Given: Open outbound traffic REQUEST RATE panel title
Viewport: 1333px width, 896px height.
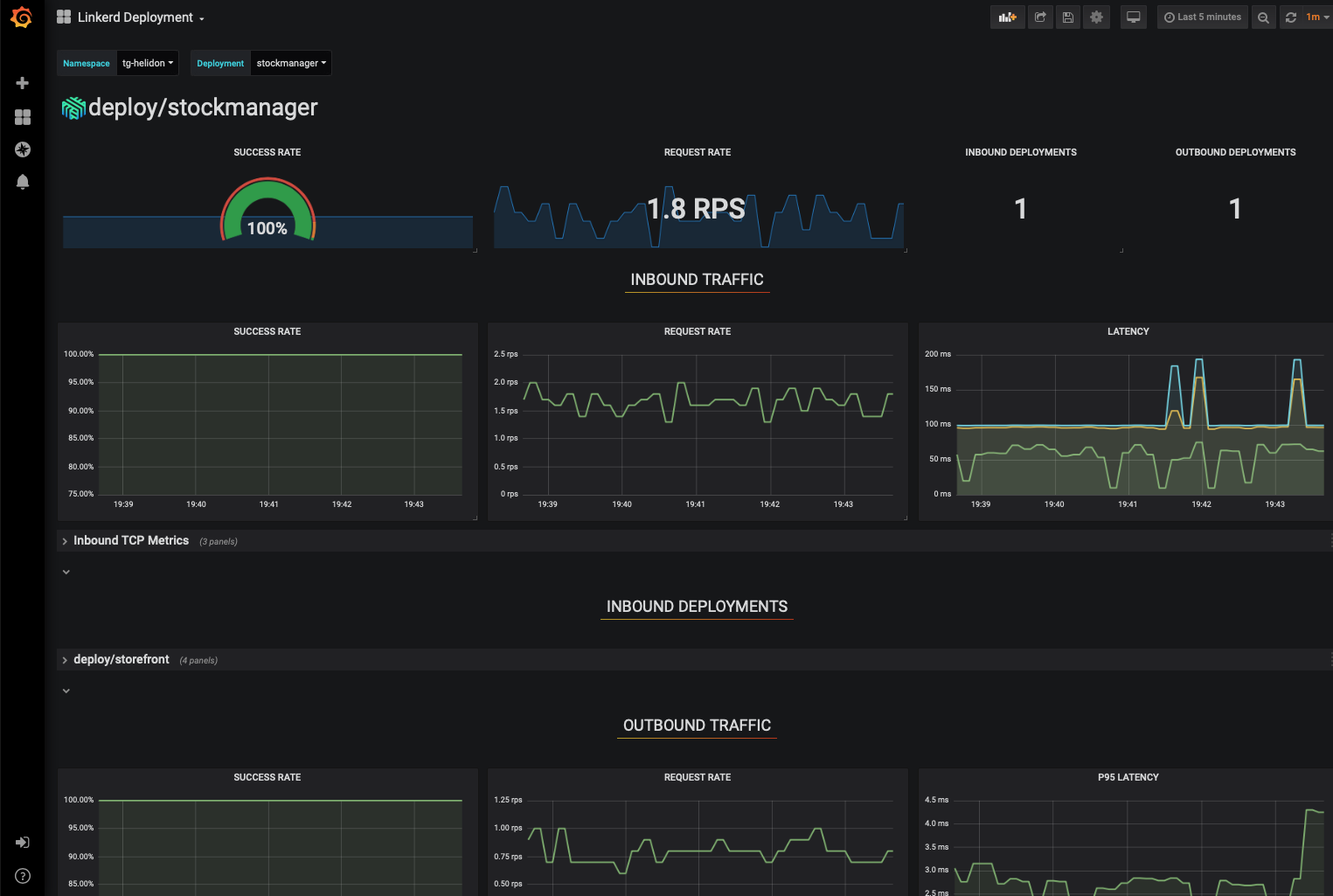Looking at the screenshot, I should (698, 777).
